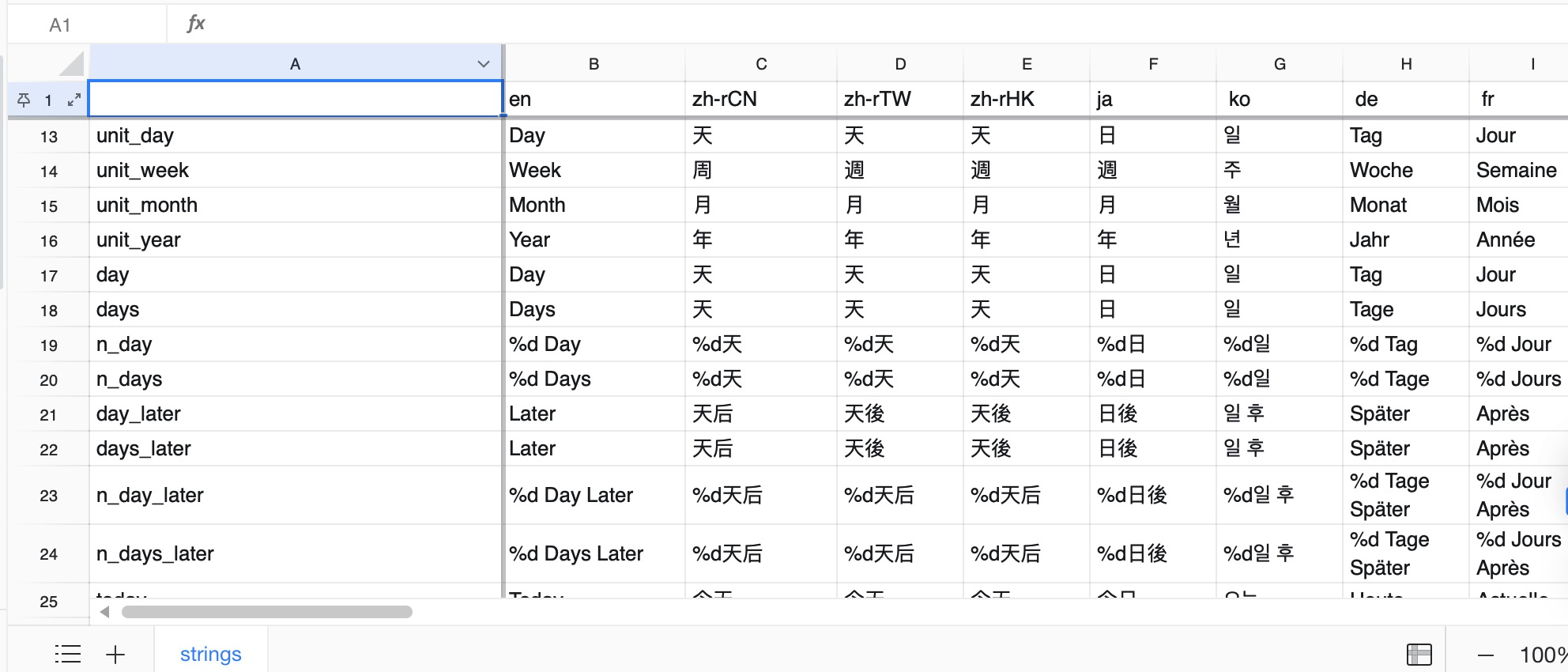Click the frozen row pin icon
Screen dimensions: 1568x672
(24, 100)
